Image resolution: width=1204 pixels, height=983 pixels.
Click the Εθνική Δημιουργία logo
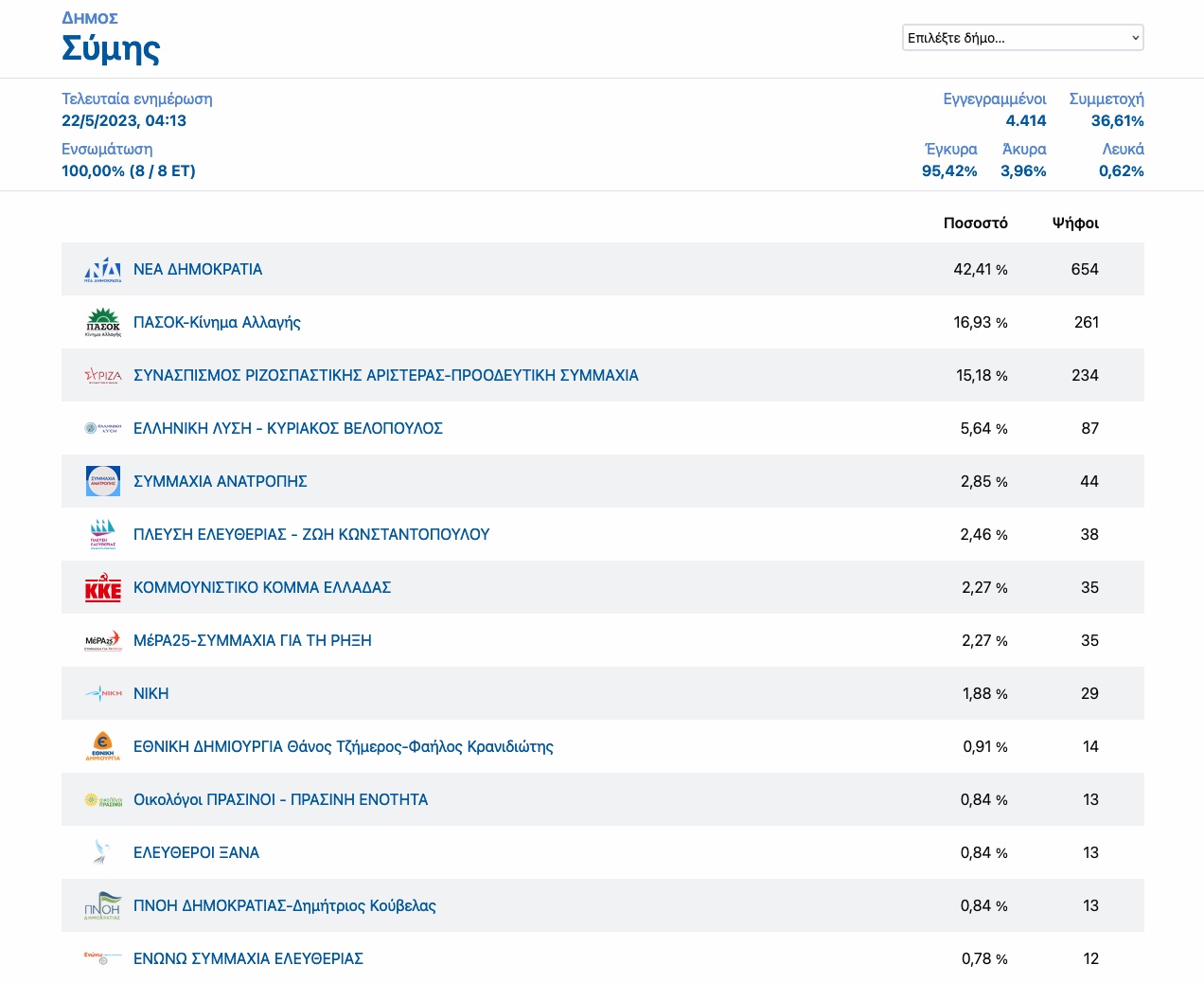coord(103,746)
